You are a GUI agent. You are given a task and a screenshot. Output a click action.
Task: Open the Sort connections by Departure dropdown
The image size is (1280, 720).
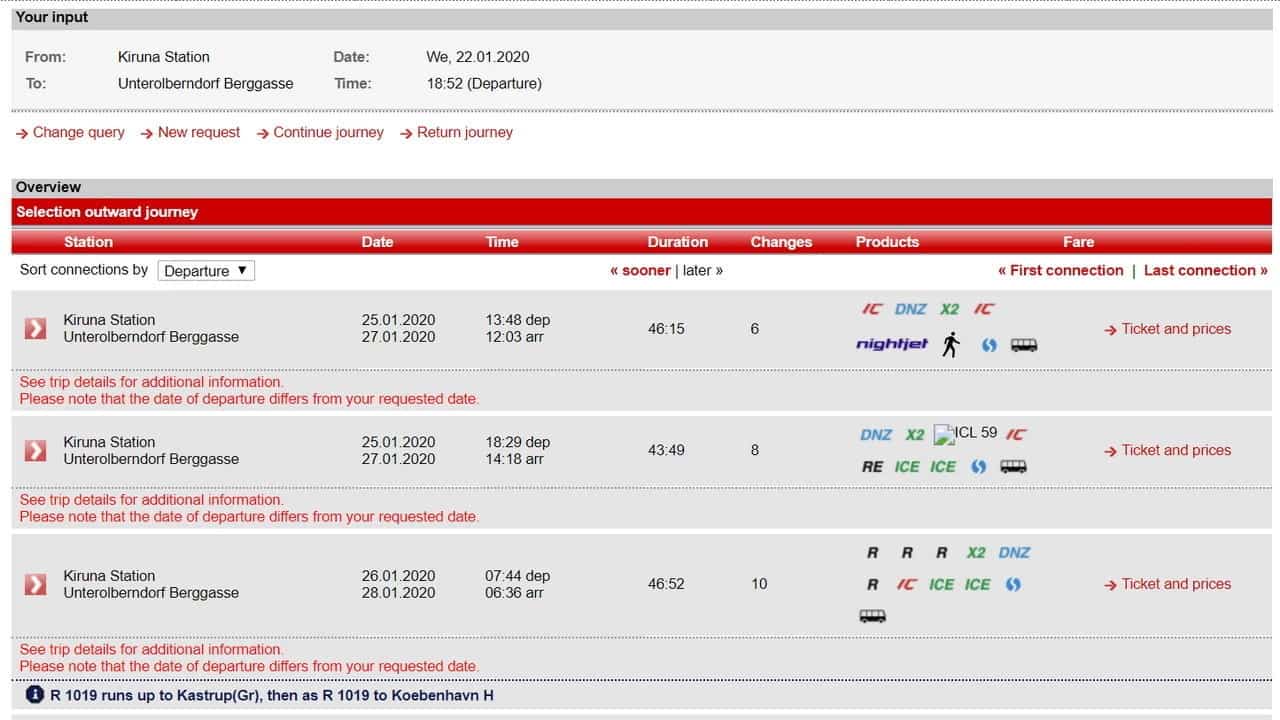[206, 271]
